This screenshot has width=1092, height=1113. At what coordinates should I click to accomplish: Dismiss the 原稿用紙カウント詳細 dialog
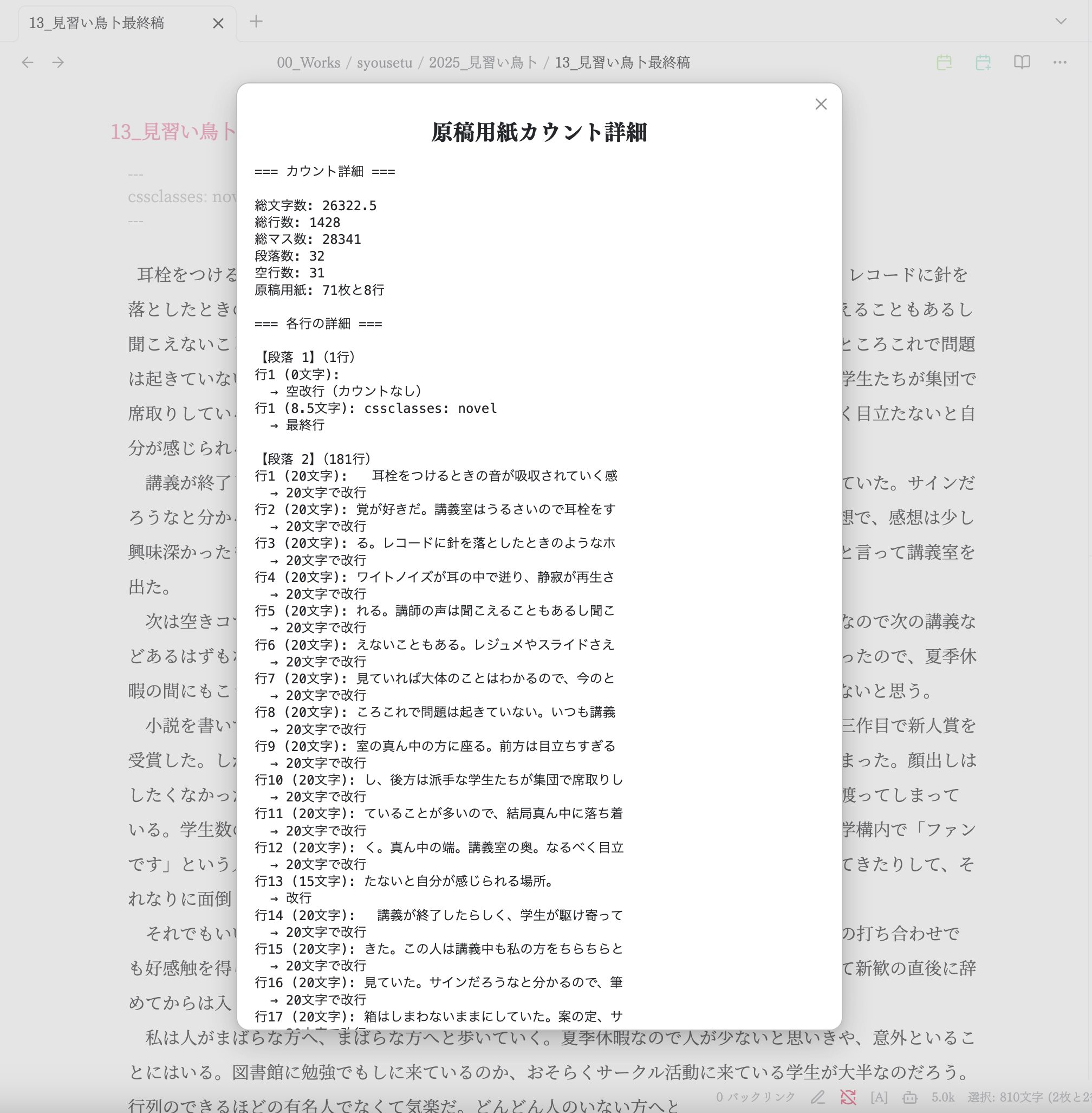(x=821, y=105)
